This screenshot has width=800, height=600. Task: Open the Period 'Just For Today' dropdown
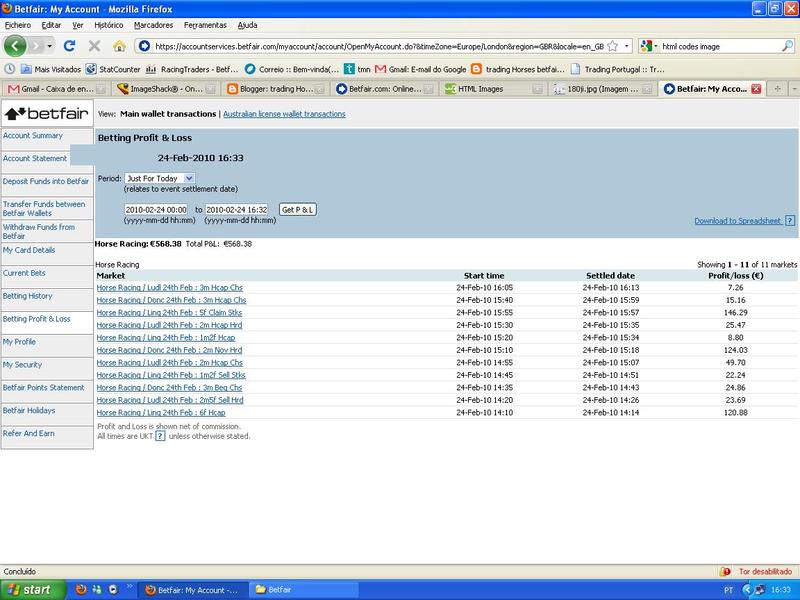pyautogui.click(x=159, y=178)
